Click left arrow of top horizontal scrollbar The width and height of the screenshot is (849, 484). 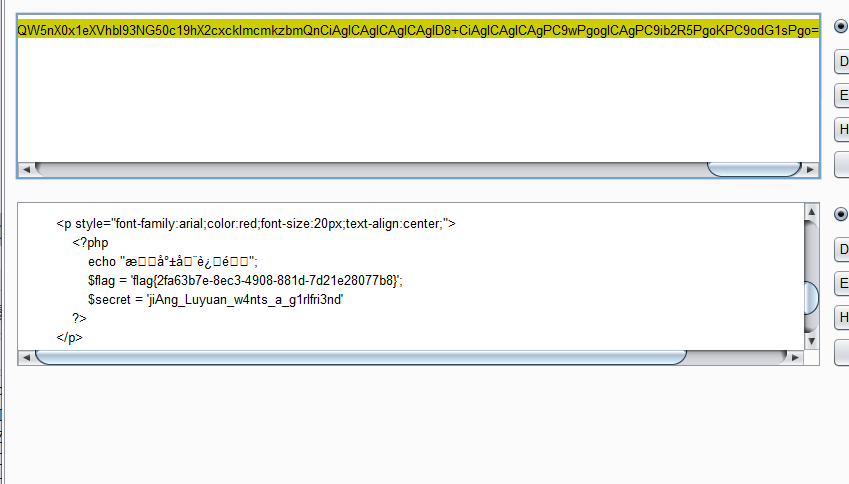(27, 169)
